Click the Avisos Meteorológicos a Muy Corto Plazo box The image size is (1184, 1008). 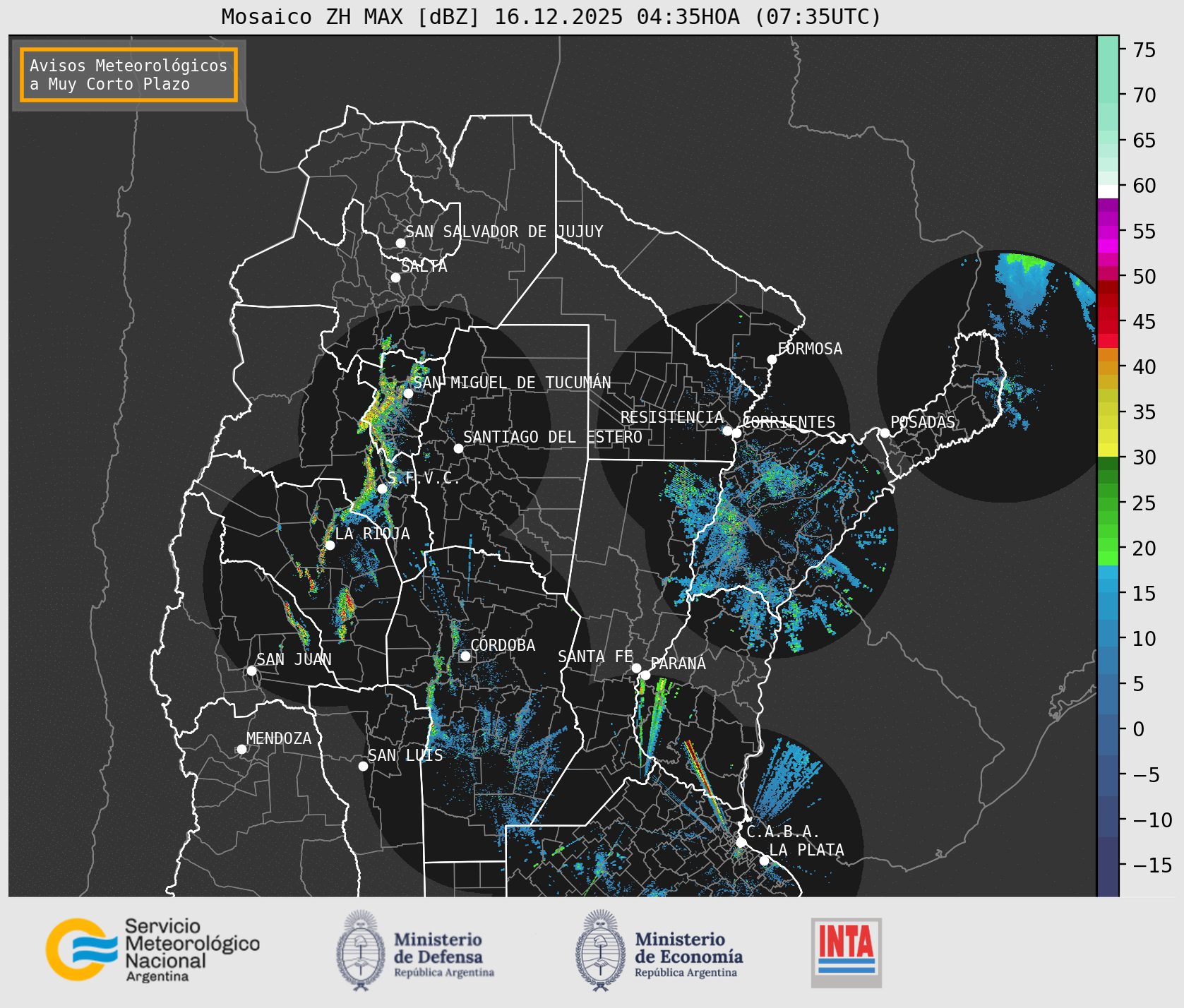tap(128, 75)
